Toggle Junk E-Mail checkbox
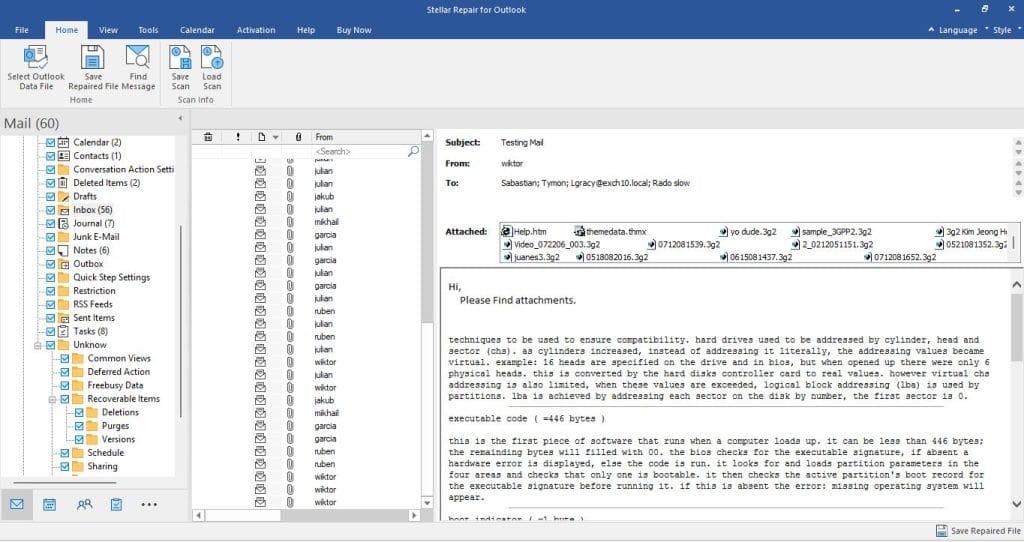Screen dimensions: 1024x542 point(50,237)
